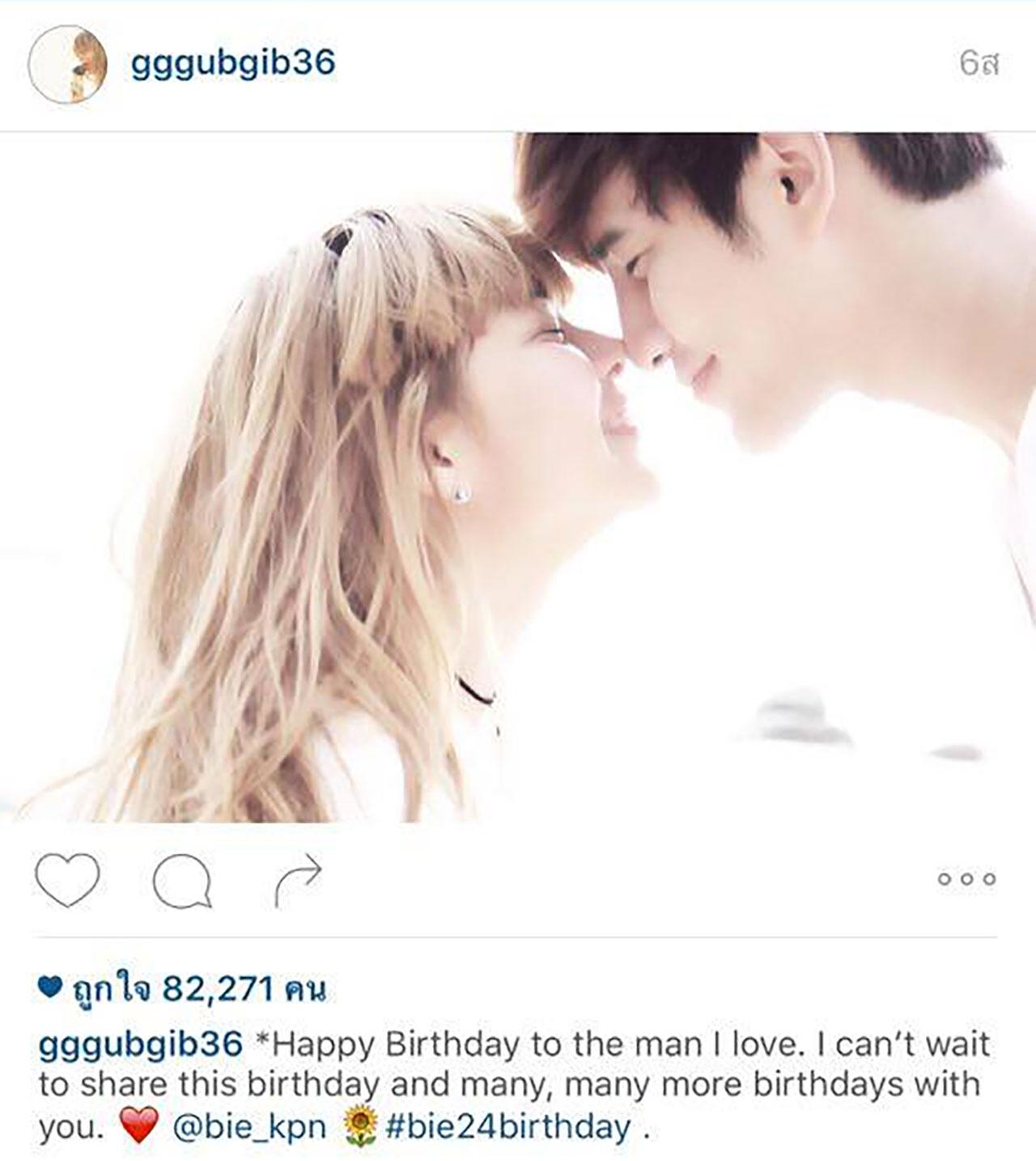
Task: Open gggubgib36 profile picture avatar
Action: click(x=67, y=64)
